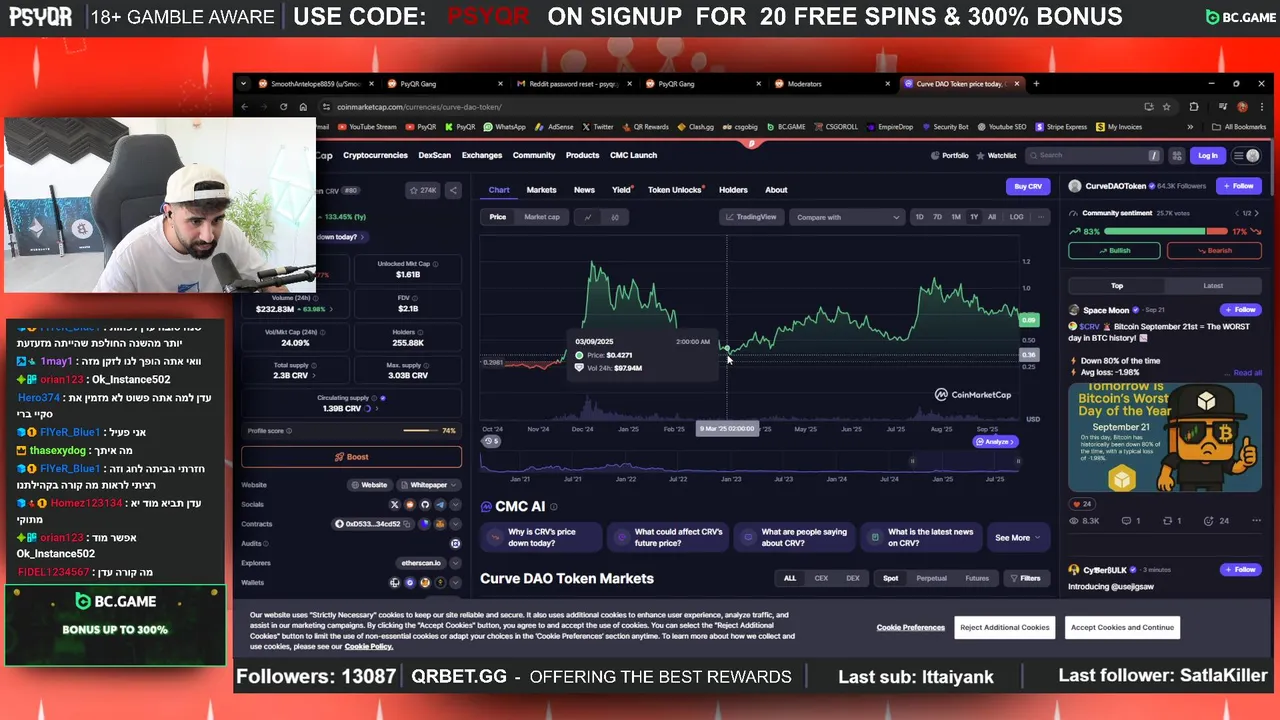Open the Telegram social link icon
The image size is (1280, 720).
[440, 504]
